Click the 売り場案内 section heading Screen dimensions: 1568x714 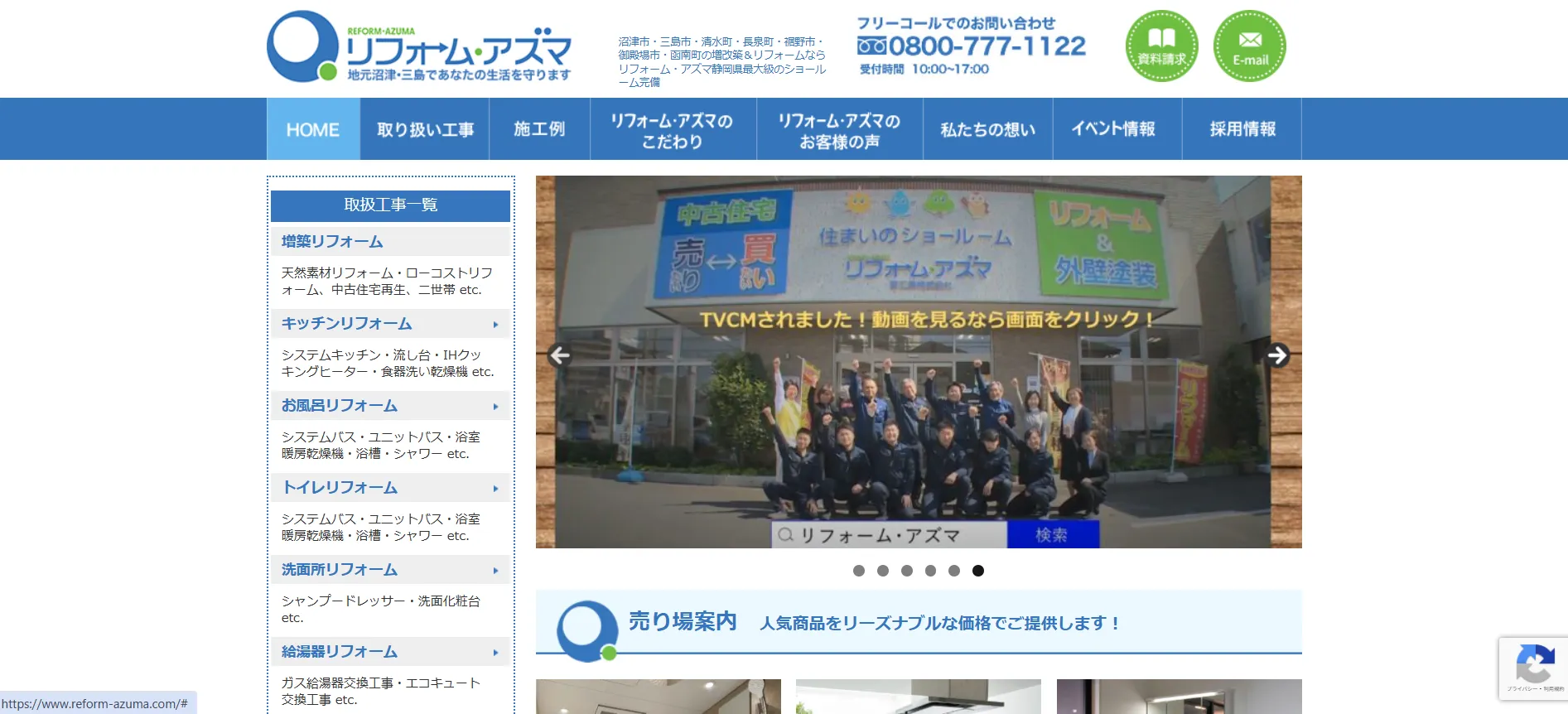tap(683, 621)
